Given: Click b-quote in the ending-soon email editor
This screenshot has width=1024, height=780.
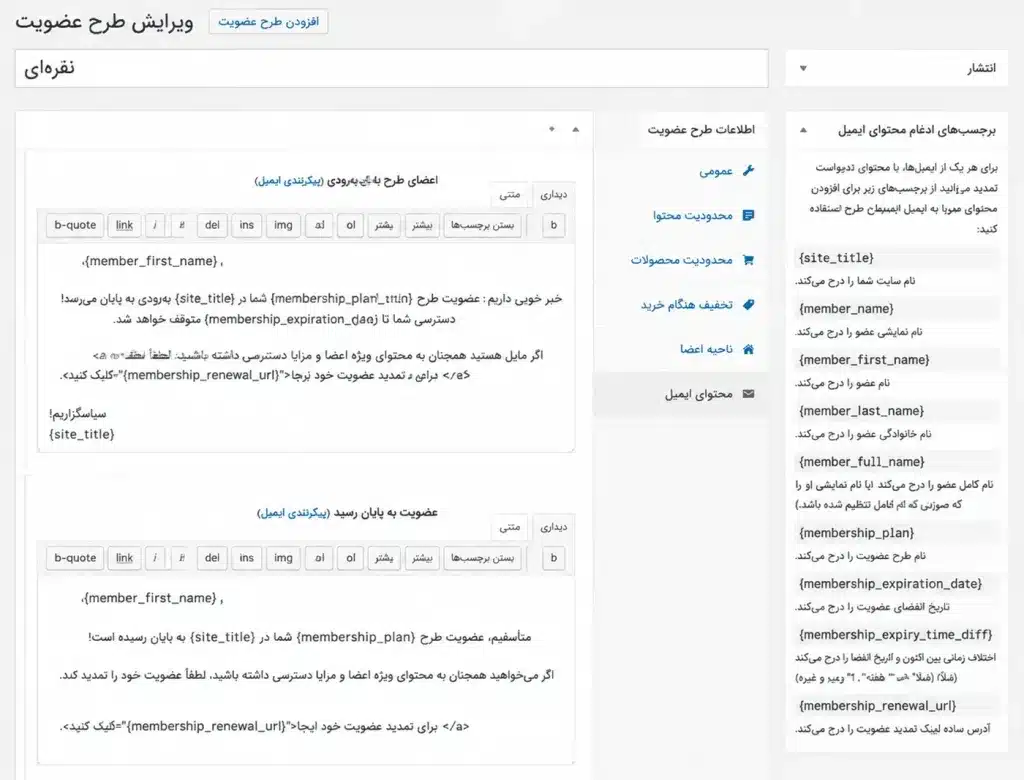Looking at the screenshot, I should pos(75,225).
